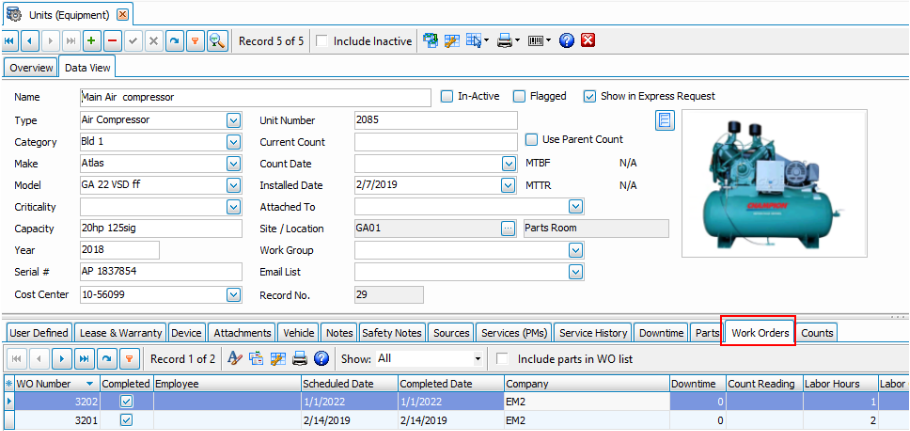Expand the Criticality dropdown
The image size is (910, 431).
(233, 207)
